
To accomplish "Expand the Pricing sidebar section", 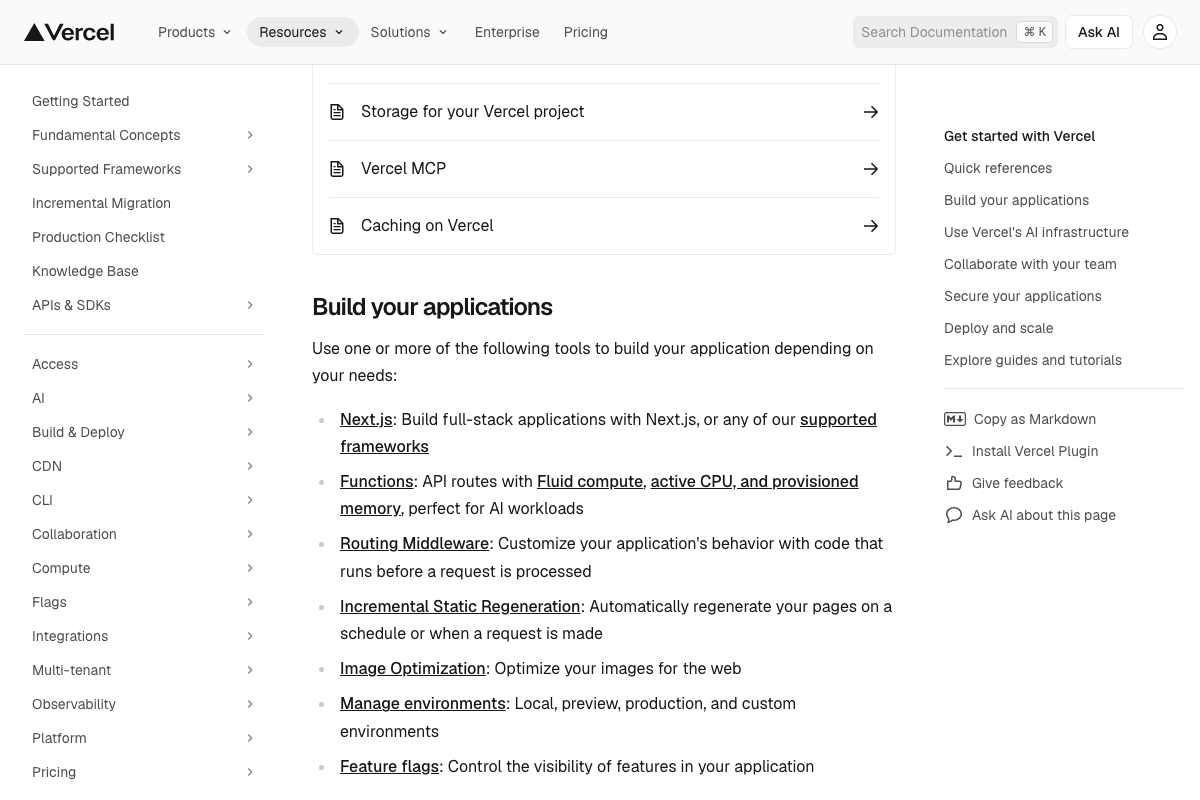I will click(250, 772).
